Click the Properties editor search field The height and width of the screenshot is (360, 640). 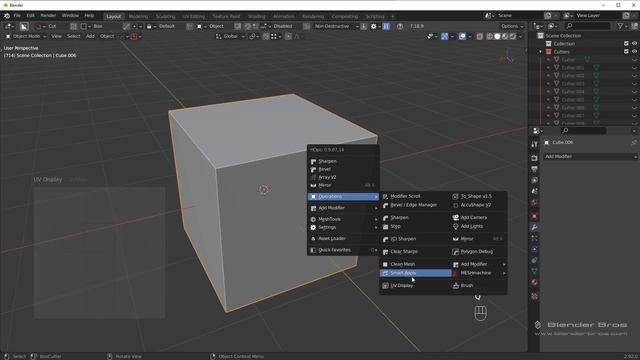(x=583, y=131)
